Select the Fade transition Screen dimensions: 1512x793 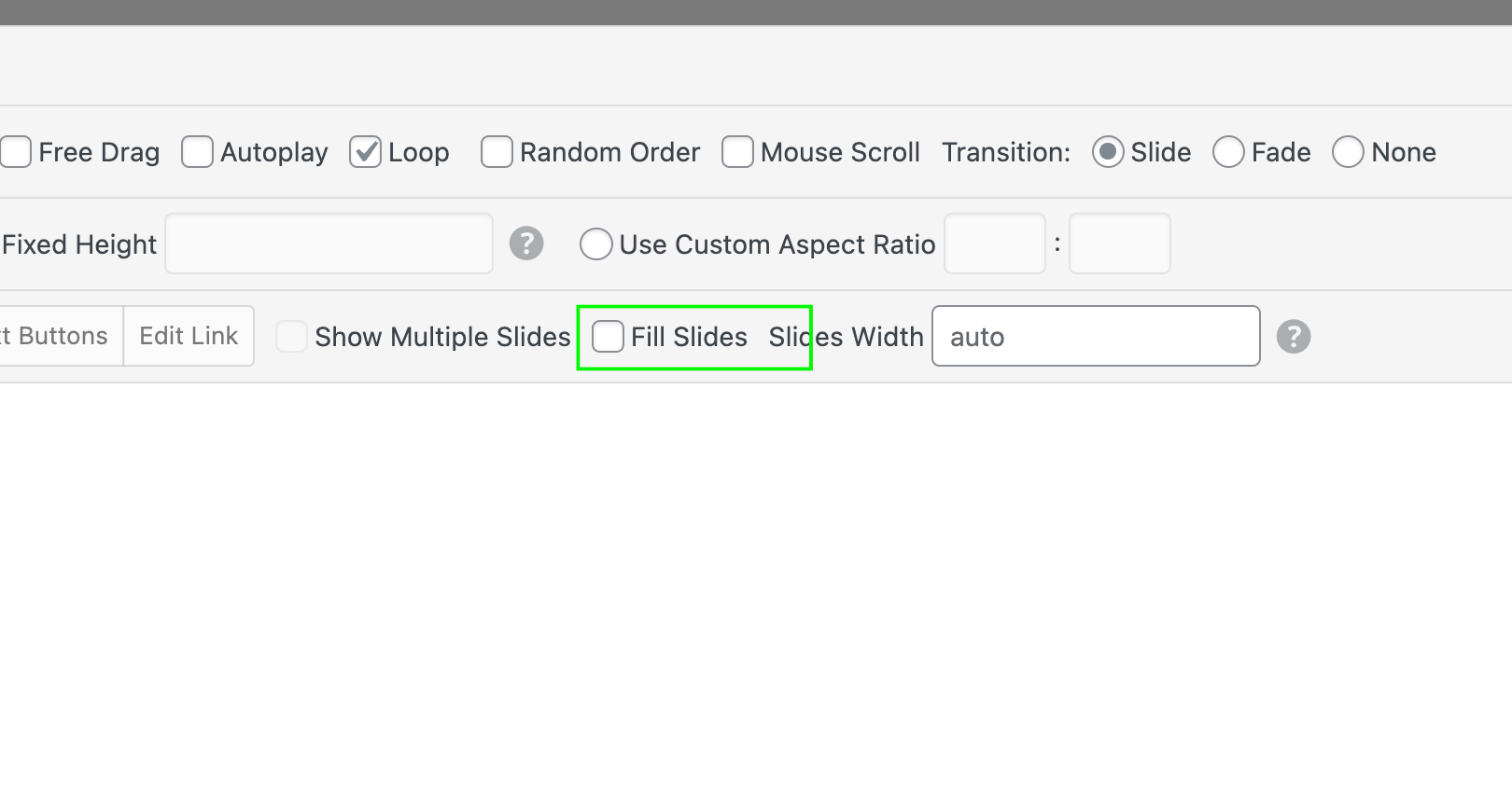coord(1228,151)
